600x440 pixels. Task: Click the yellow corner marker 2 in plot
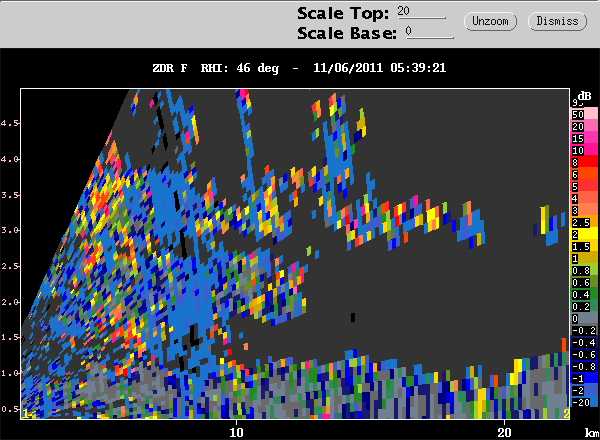(x=566, y=413)
